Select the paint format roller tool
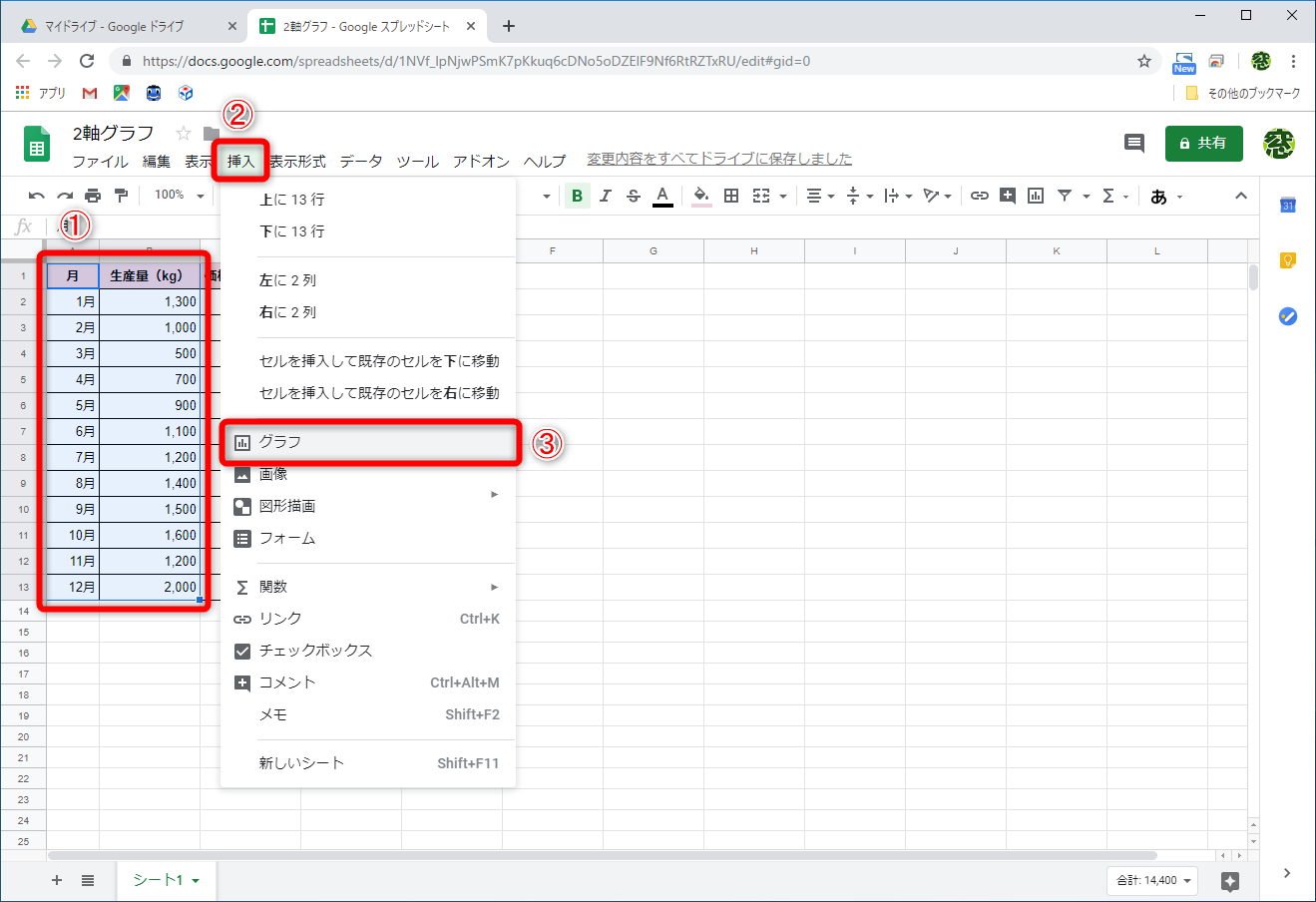 click(x=121, y=196)
